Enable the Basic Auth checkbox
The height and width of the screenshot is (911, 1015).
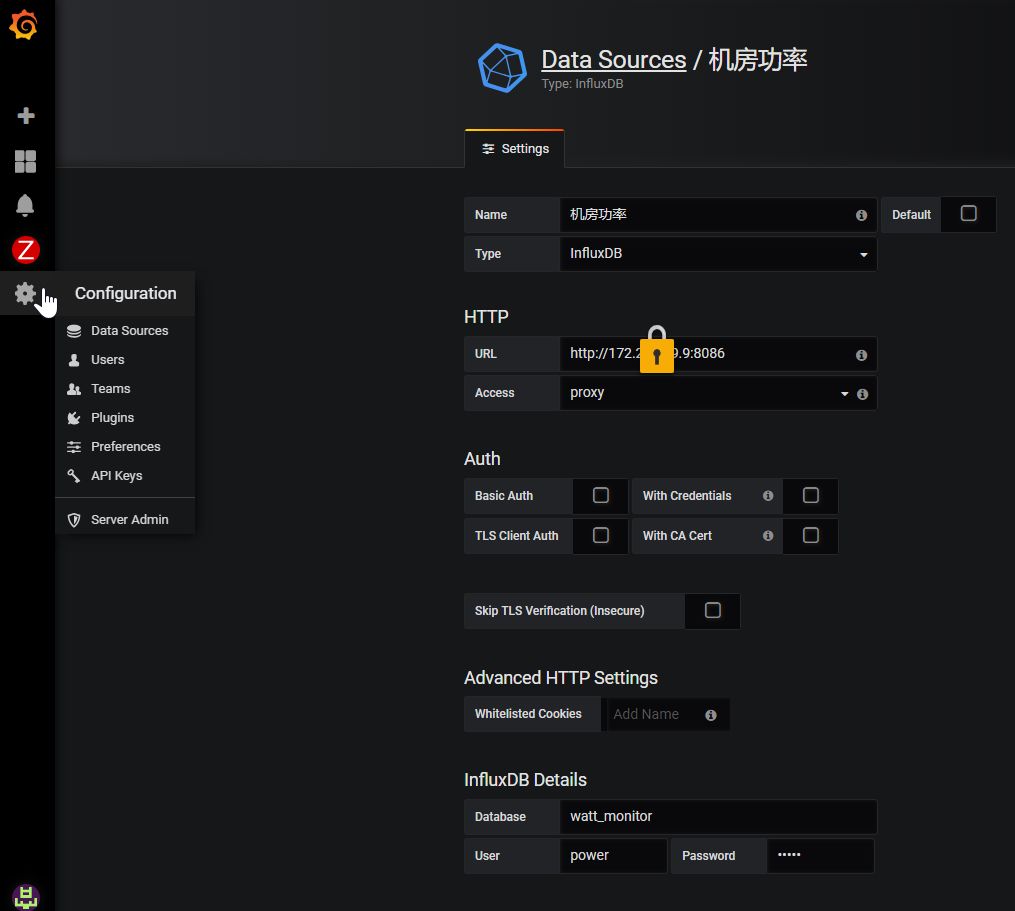pos(601,495)
